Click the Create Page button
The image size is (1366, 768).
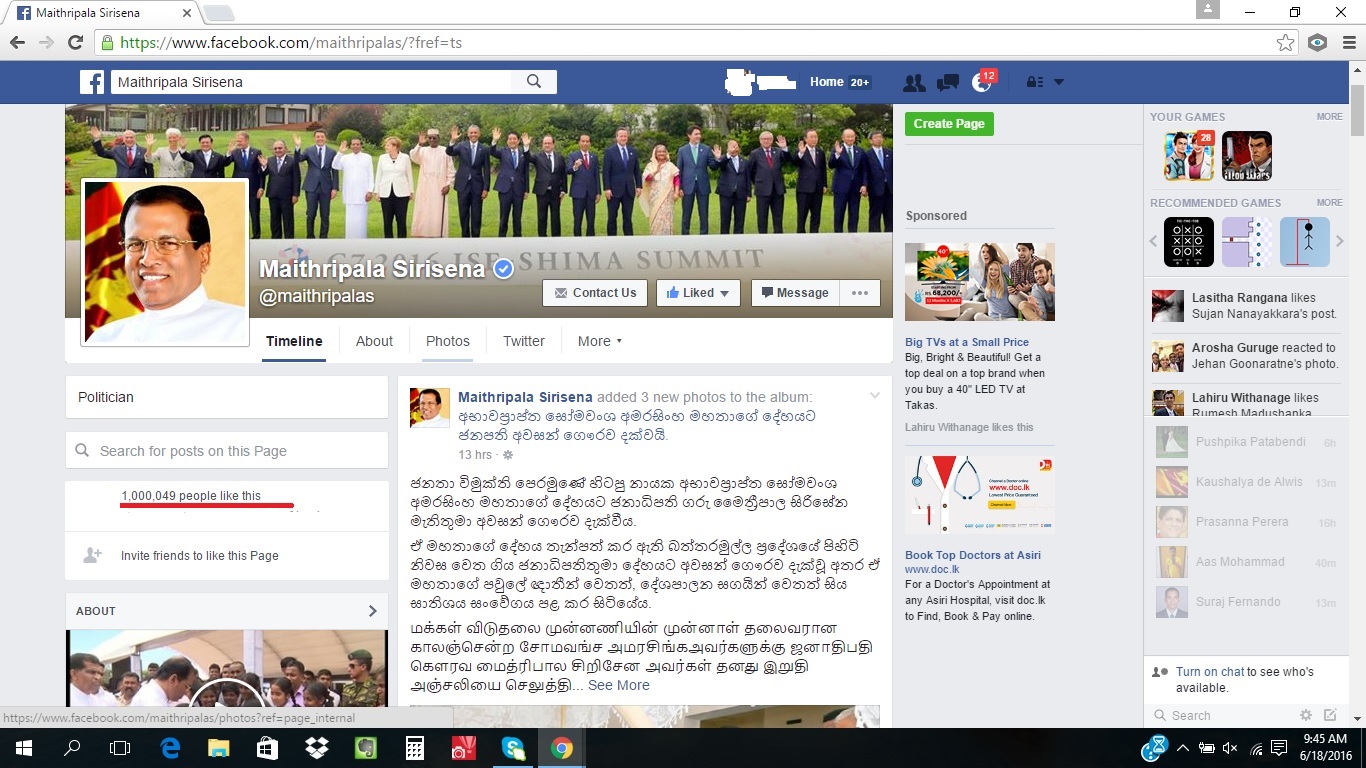pos(948,123)
